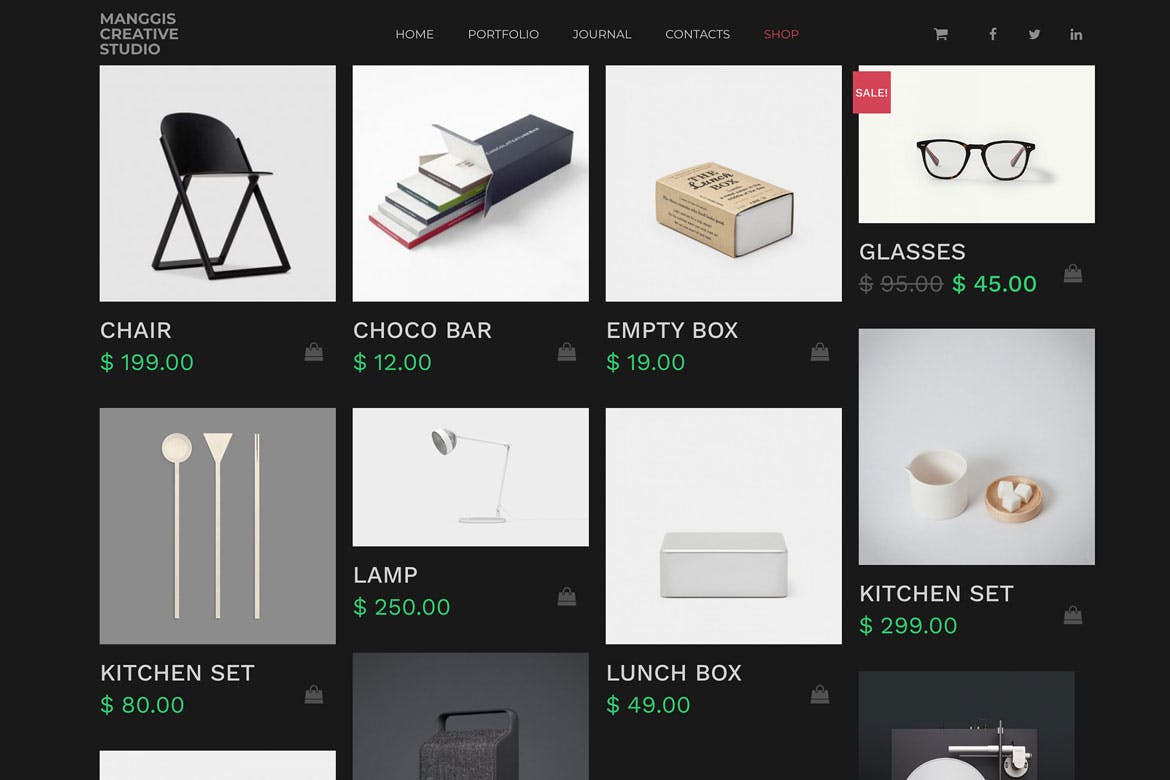Go to the Home menu item
Image resolution: width=1170 pixels, height=780 pixels.
pos(414,34)
